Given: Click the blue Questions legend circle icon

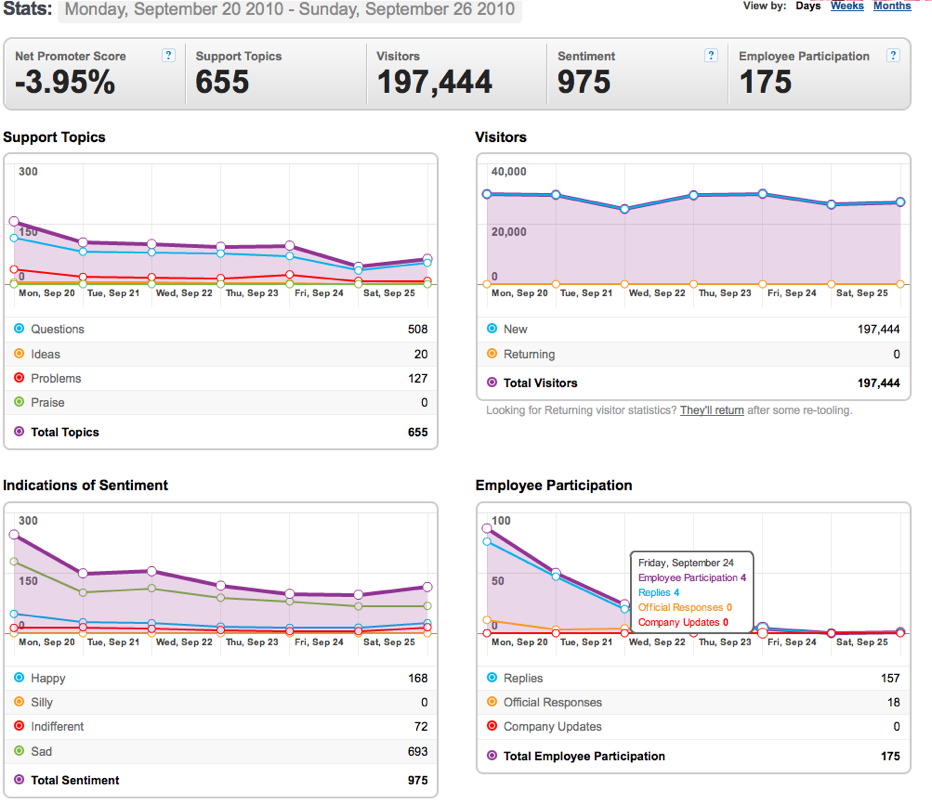Looking at the screenshot, I should pyautogui.click(x=19, y=328).
